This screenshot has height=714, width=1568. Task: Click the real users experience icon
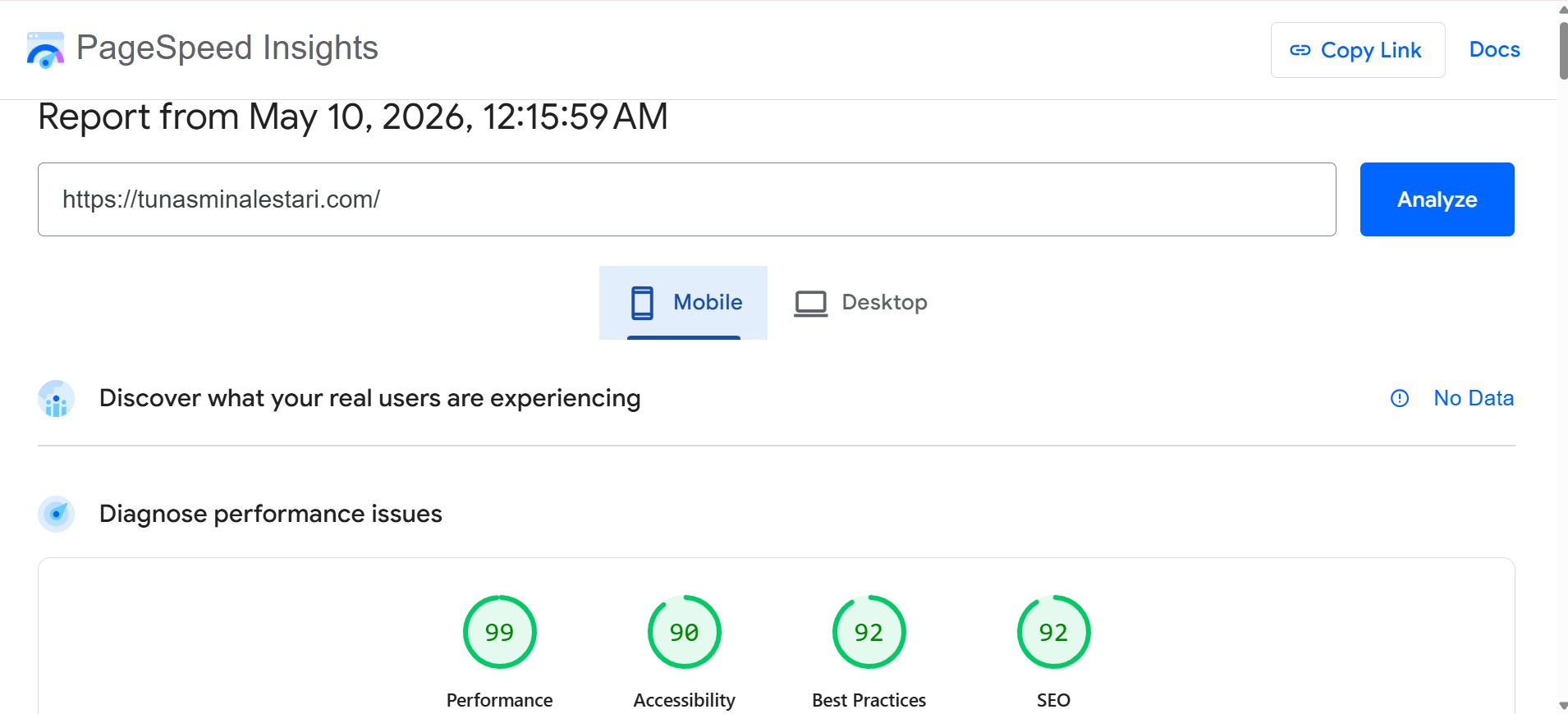pos(56,399)
